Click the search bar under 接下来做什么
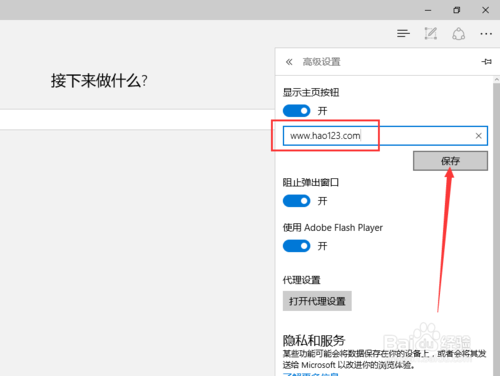This screenshot has width=500, height=376. point(137,119)
